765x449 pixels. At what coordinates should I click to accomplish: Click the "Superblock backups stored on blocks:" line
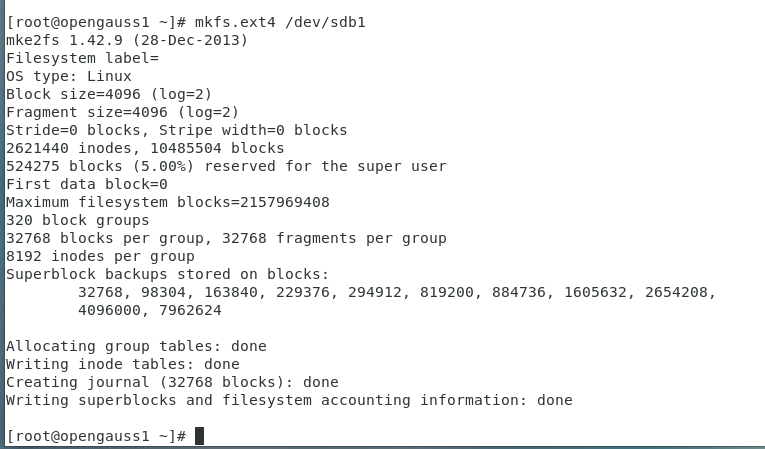pyautogui.click(x=168, y=274)
